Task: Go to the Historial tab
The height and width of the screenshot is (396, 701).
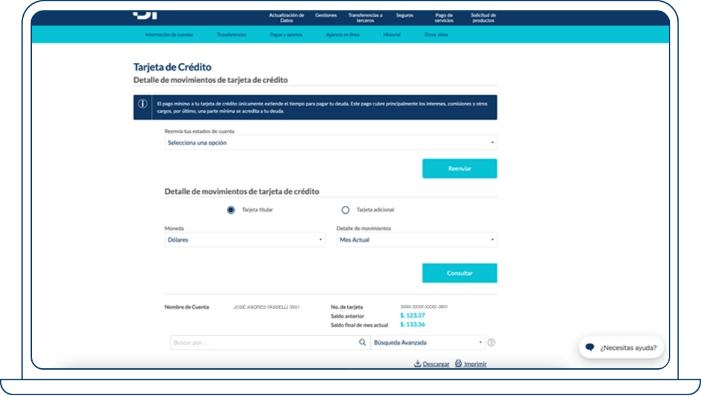Action: click(392, 34)
